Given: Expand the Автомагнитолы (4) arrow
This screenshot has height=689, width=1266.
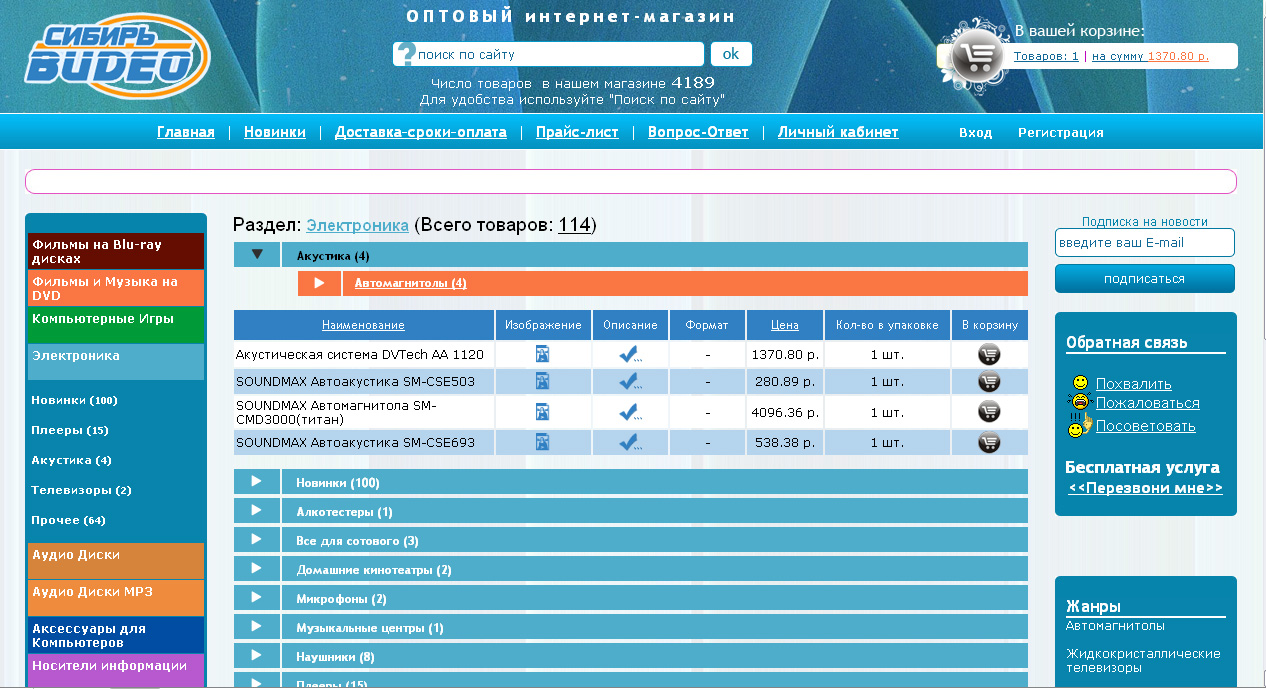Looking at the screenshot, I should (x=319, y=283).
